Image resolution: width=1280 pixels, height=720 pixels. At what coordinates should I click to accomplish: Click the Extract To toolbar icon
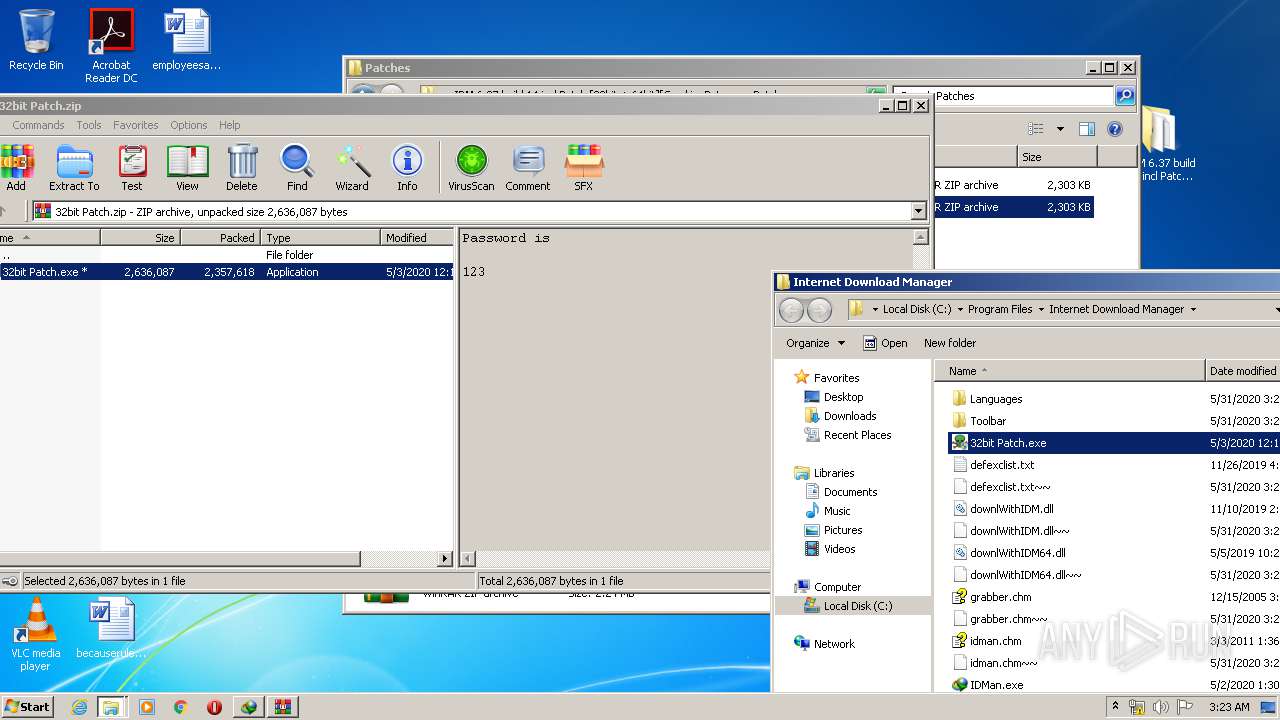(x=74, y=167)
